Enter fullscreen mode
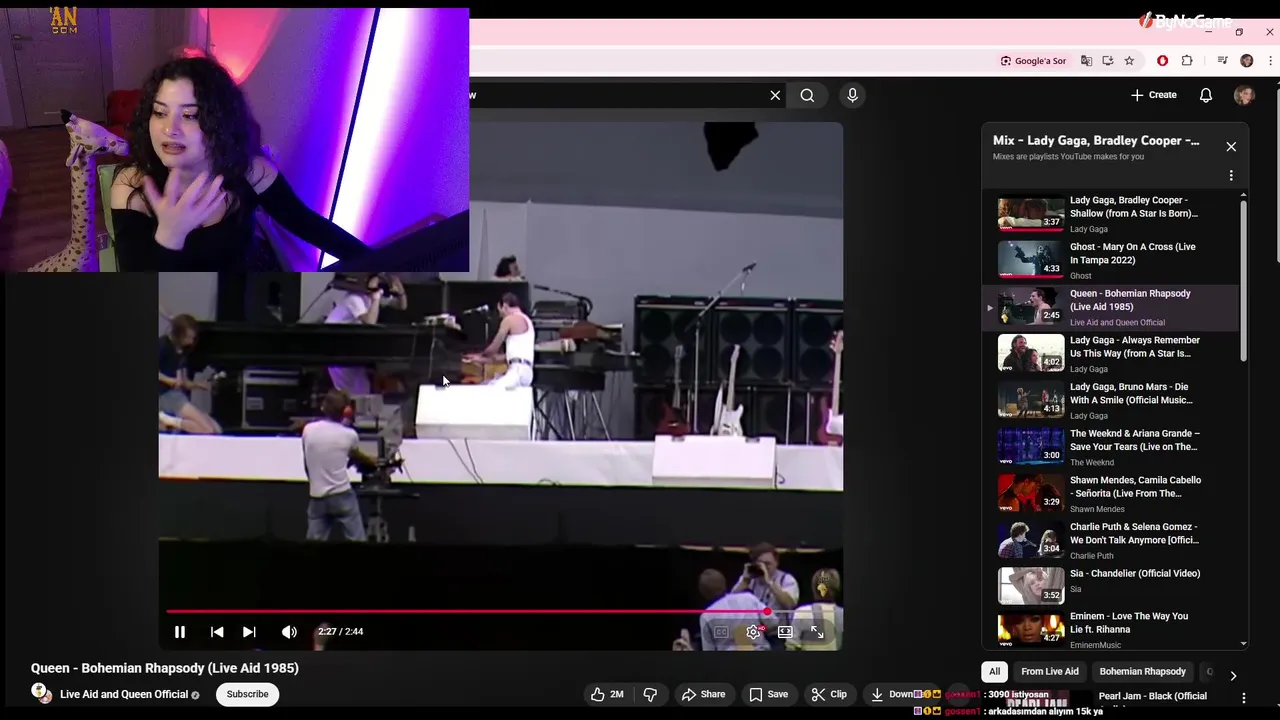Viewport: 1280px width, 720px height. click(x=817, y=632)
